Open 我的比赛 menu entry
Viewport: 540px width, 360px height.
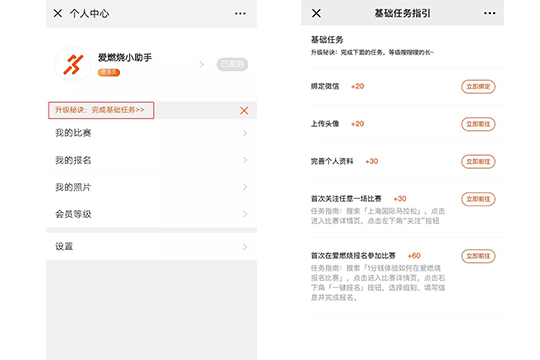click(x=152, y=133)
